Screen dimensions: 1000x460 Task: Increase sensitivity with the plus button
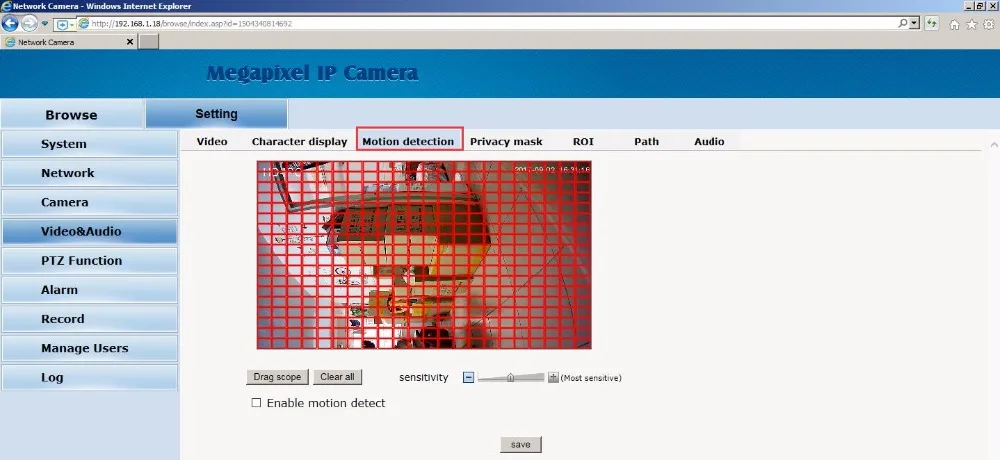tap(553, 378)
